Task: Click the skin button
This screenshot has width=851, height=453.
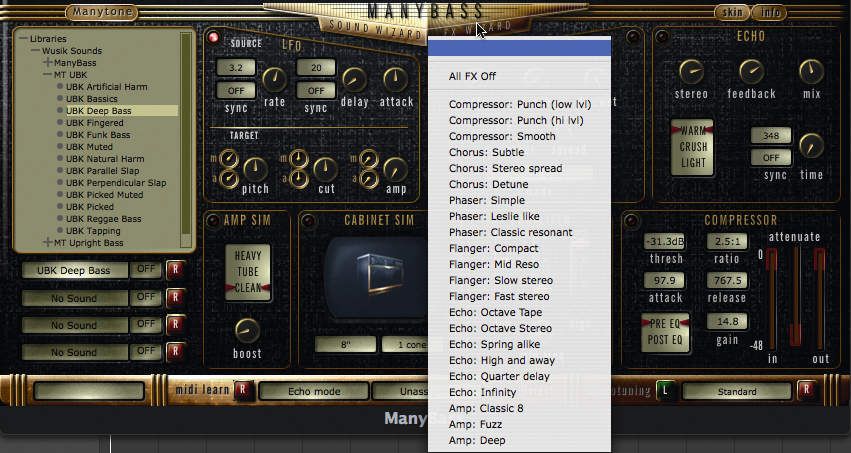Action: [x=732, y=12]
